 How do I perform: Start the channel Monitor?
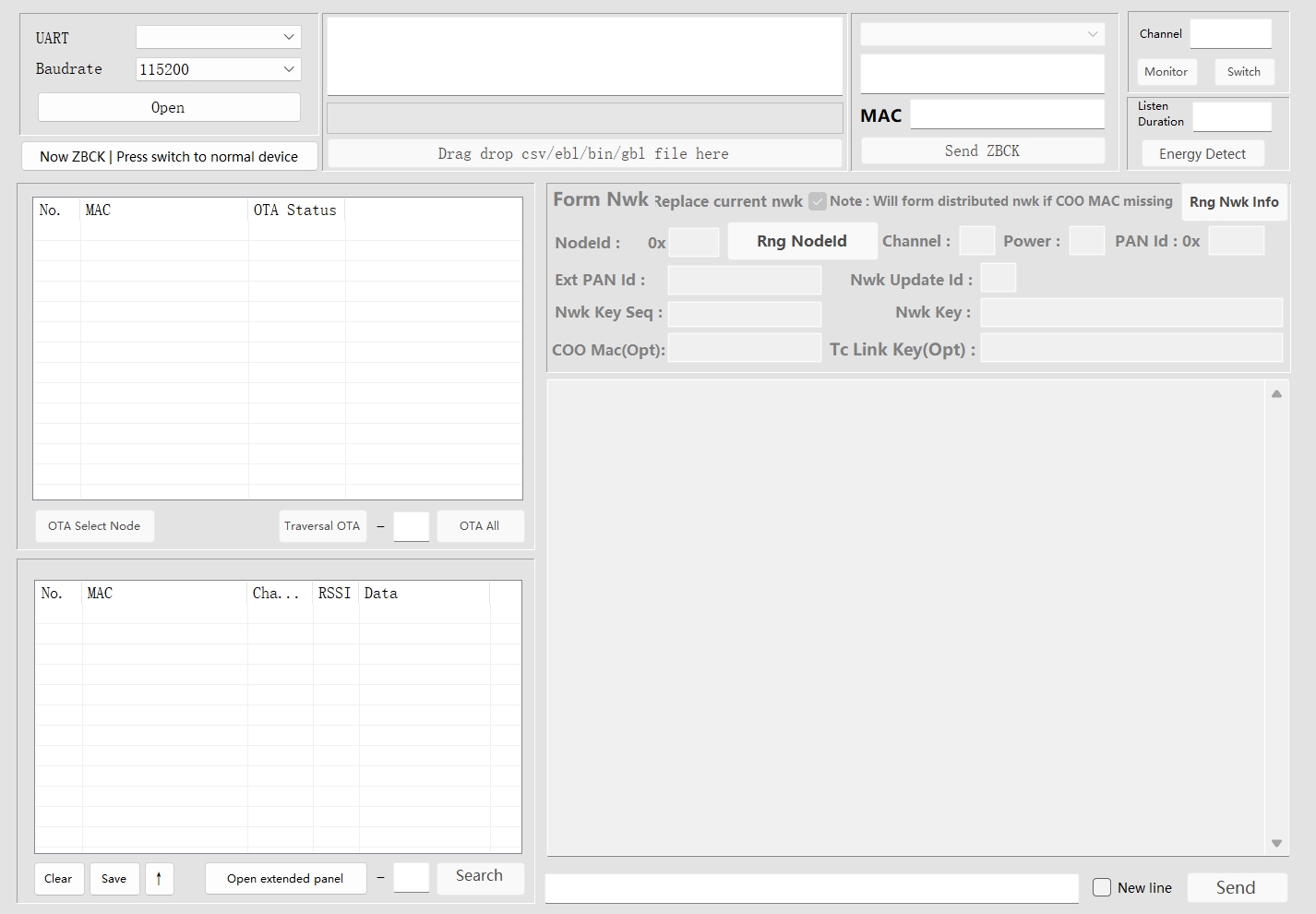coord(1166,72)
